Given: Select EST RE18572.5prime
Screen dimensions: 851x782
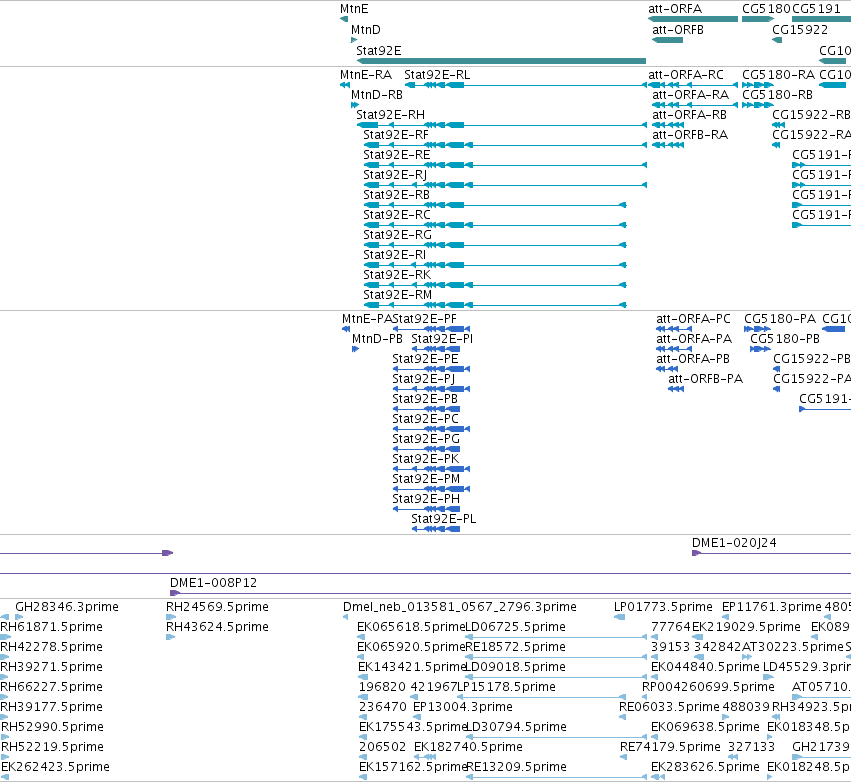Looking at the screenshot, I should coord(516,647).
